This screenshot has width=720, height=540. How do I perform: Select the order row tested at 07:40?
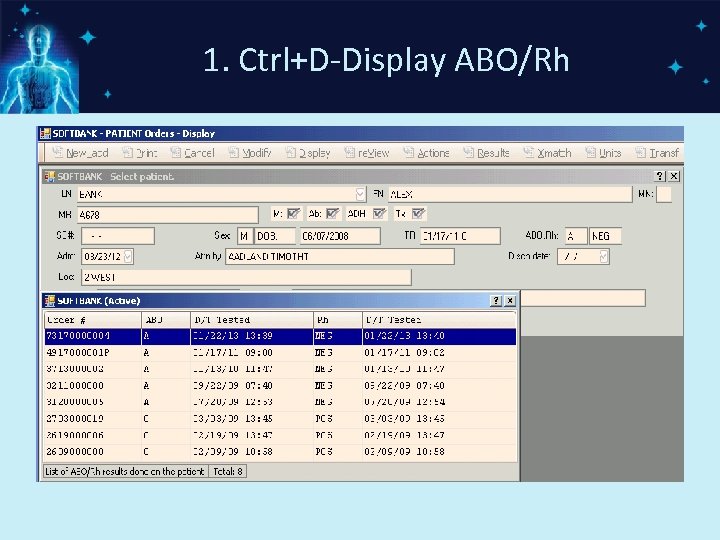click(x=280, y=386)
